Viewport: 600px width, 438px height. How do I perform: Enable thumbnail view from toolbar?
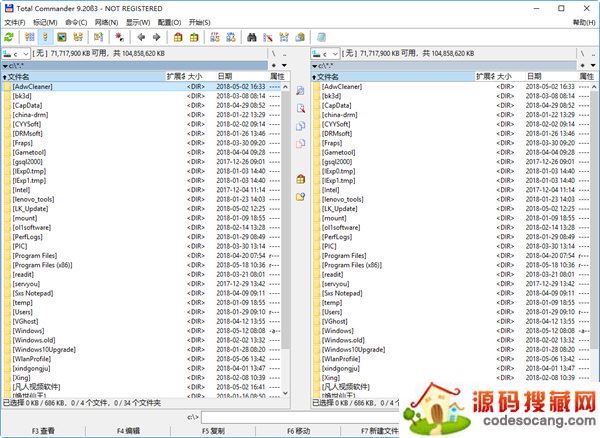(x=62, y=37)
